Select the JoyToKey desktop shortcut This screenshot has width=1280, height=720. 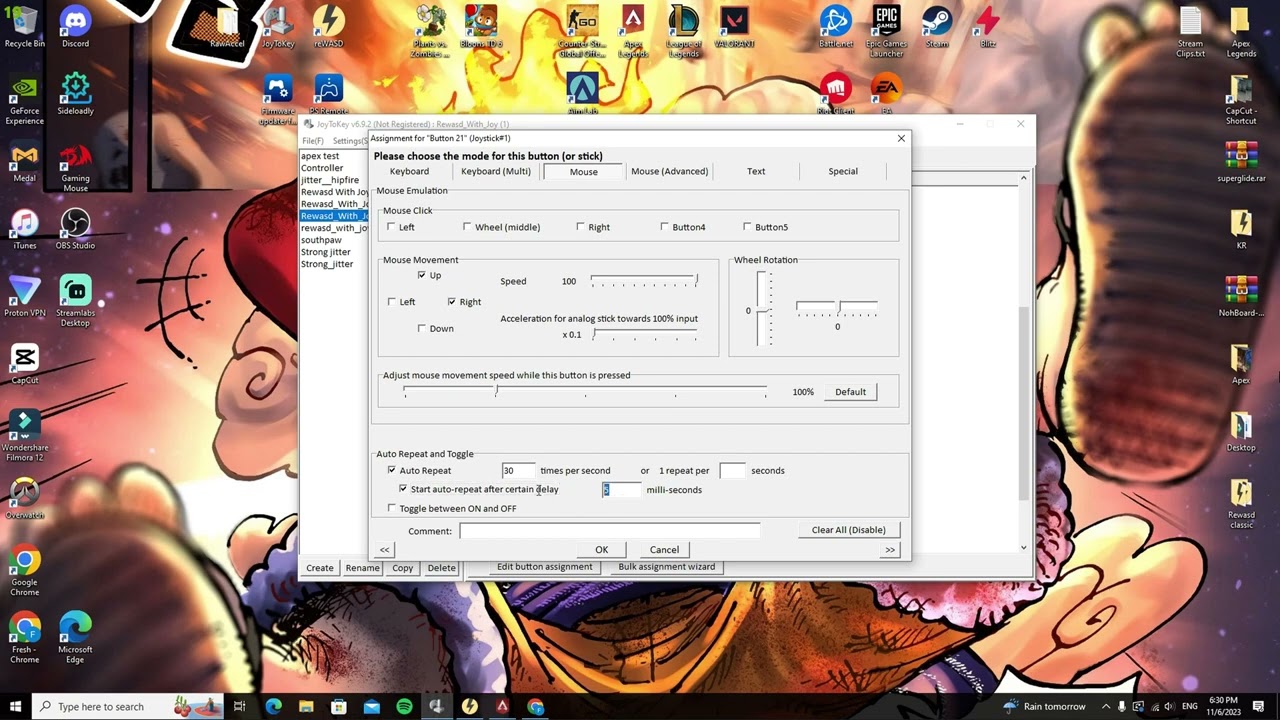tap(278, 27)
